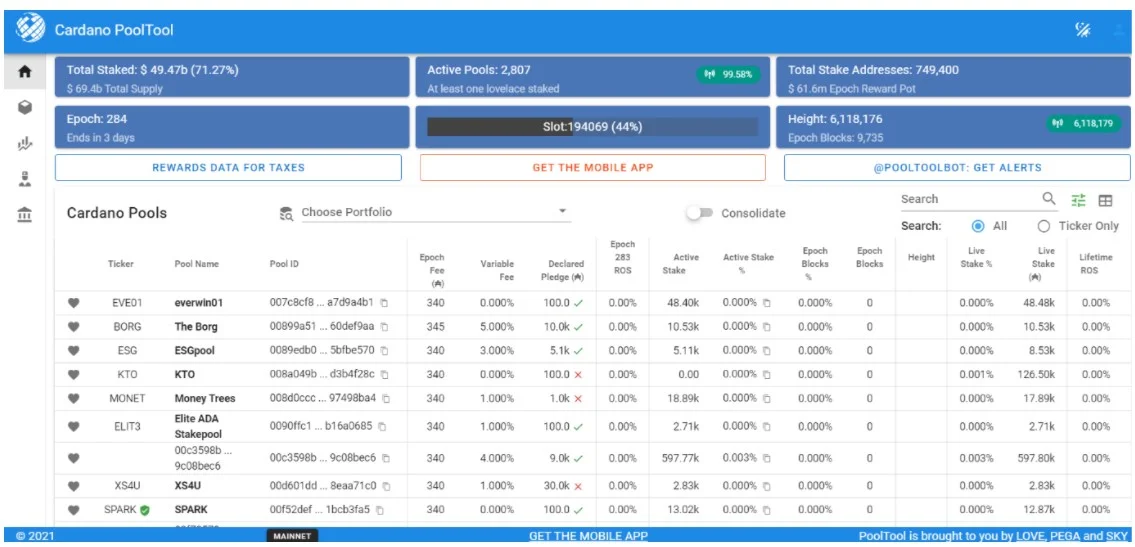Favorite the ESGpool heart icon

(73, 351)
